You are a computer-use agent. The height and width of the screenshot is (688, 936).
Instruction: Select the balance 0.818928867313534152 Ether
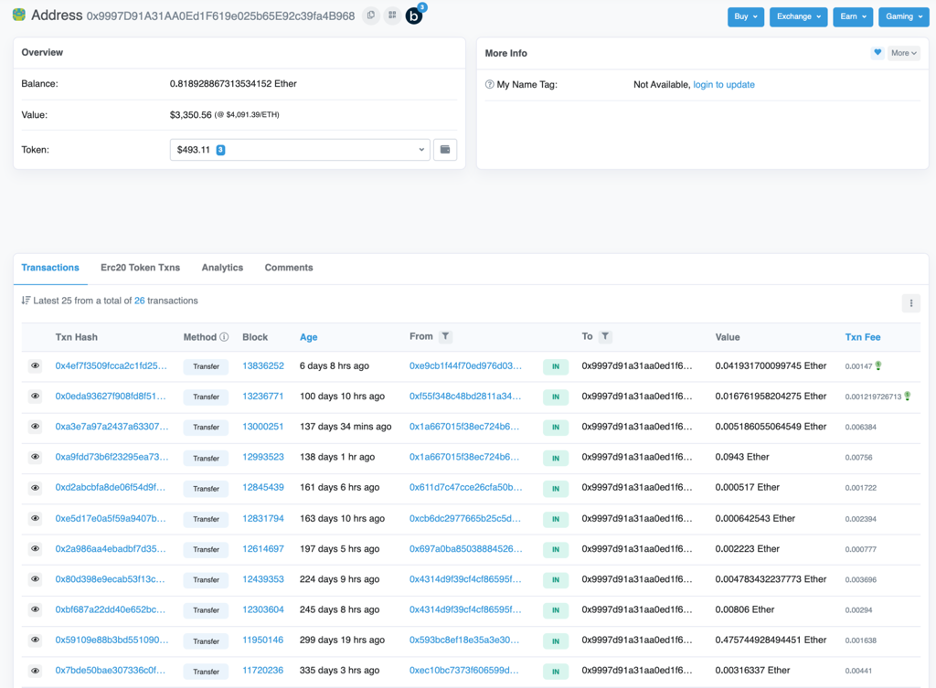[233, 84]
